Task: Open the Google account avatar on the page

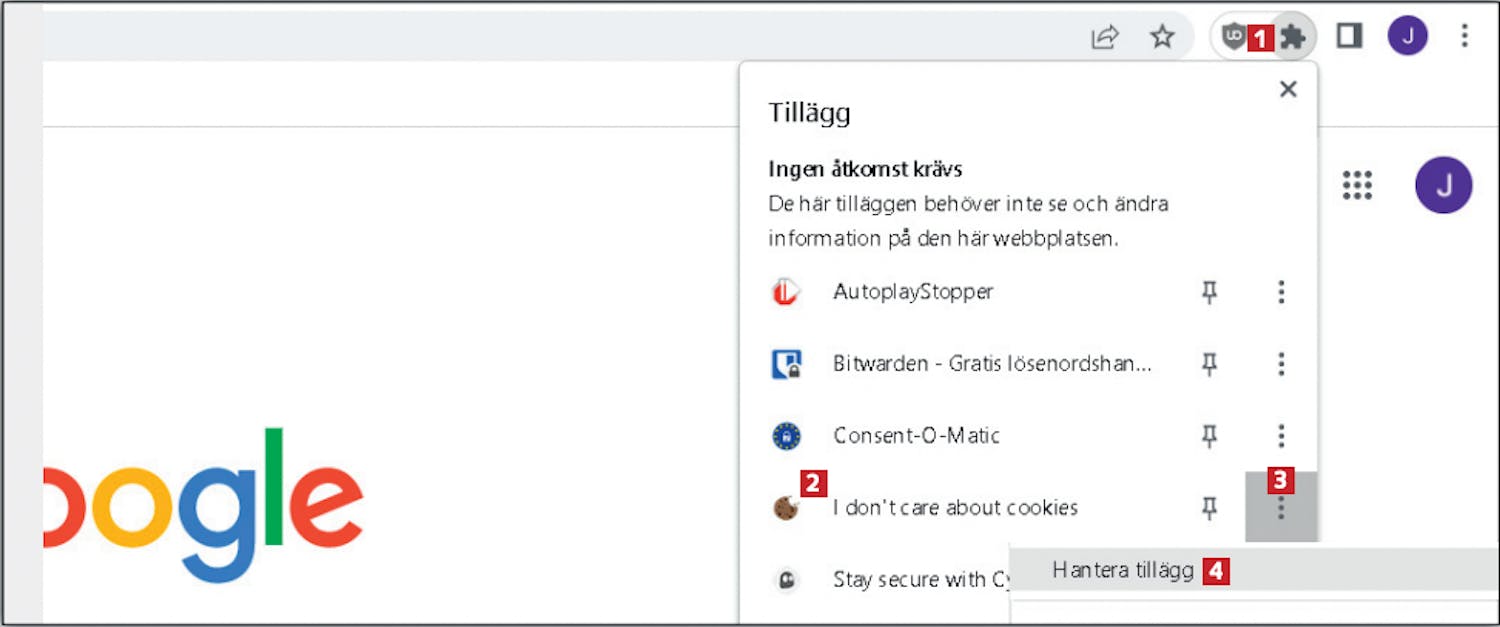Action: coord(1443,185)
